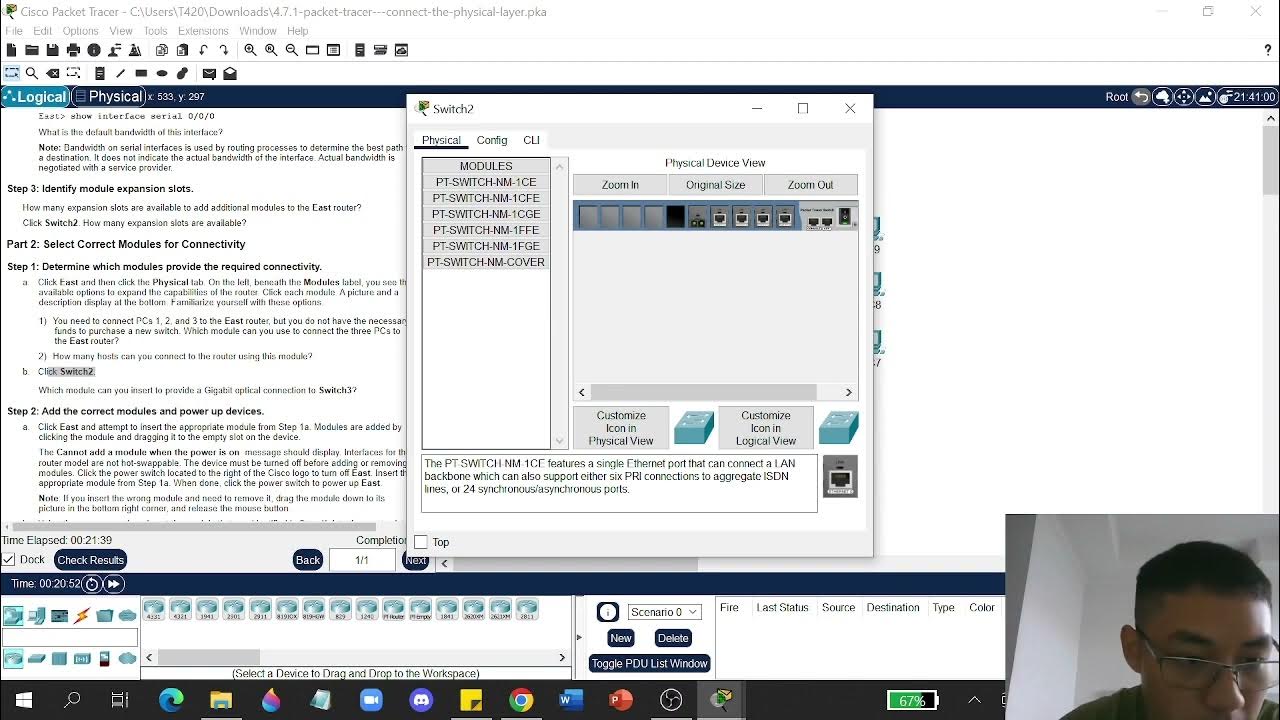Select the PT-SWITCH-NM-1FGE module
This screenshot has width=1280, height=720.
[486, 246]
